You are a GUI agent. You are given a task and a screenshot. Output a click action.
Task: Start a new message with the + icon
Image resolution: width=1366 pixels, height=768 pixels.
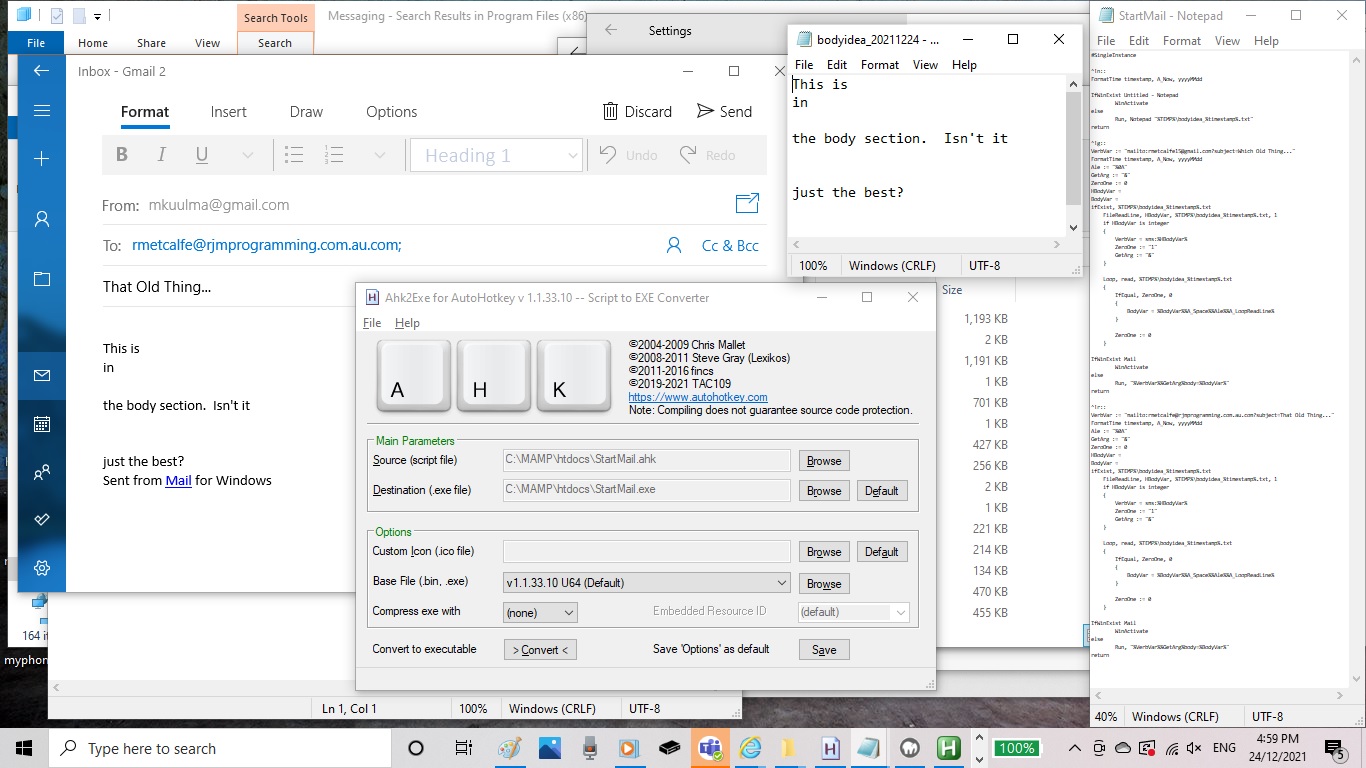click(42, 158)
